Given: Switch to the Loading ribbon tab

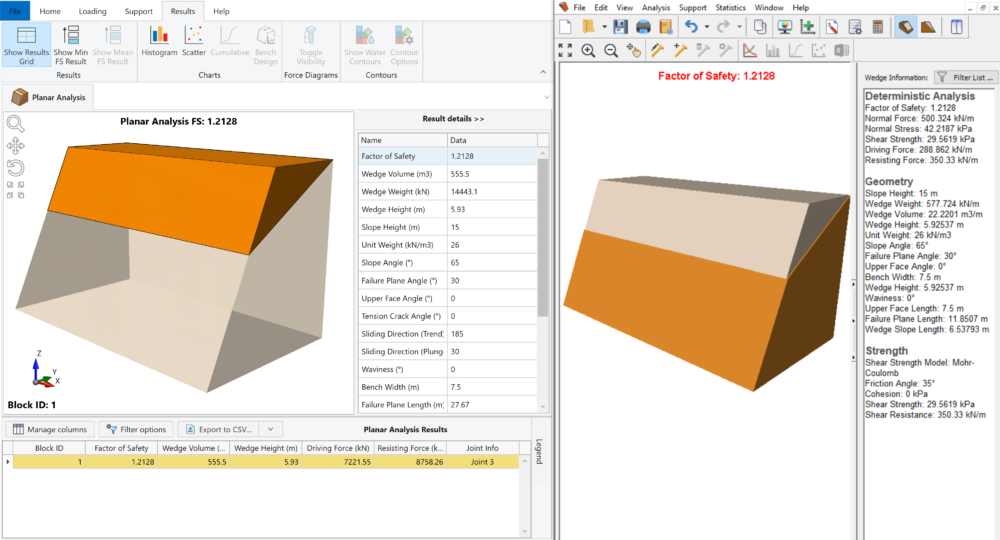Looking at the screenshot, I should (x=93, y=10).
